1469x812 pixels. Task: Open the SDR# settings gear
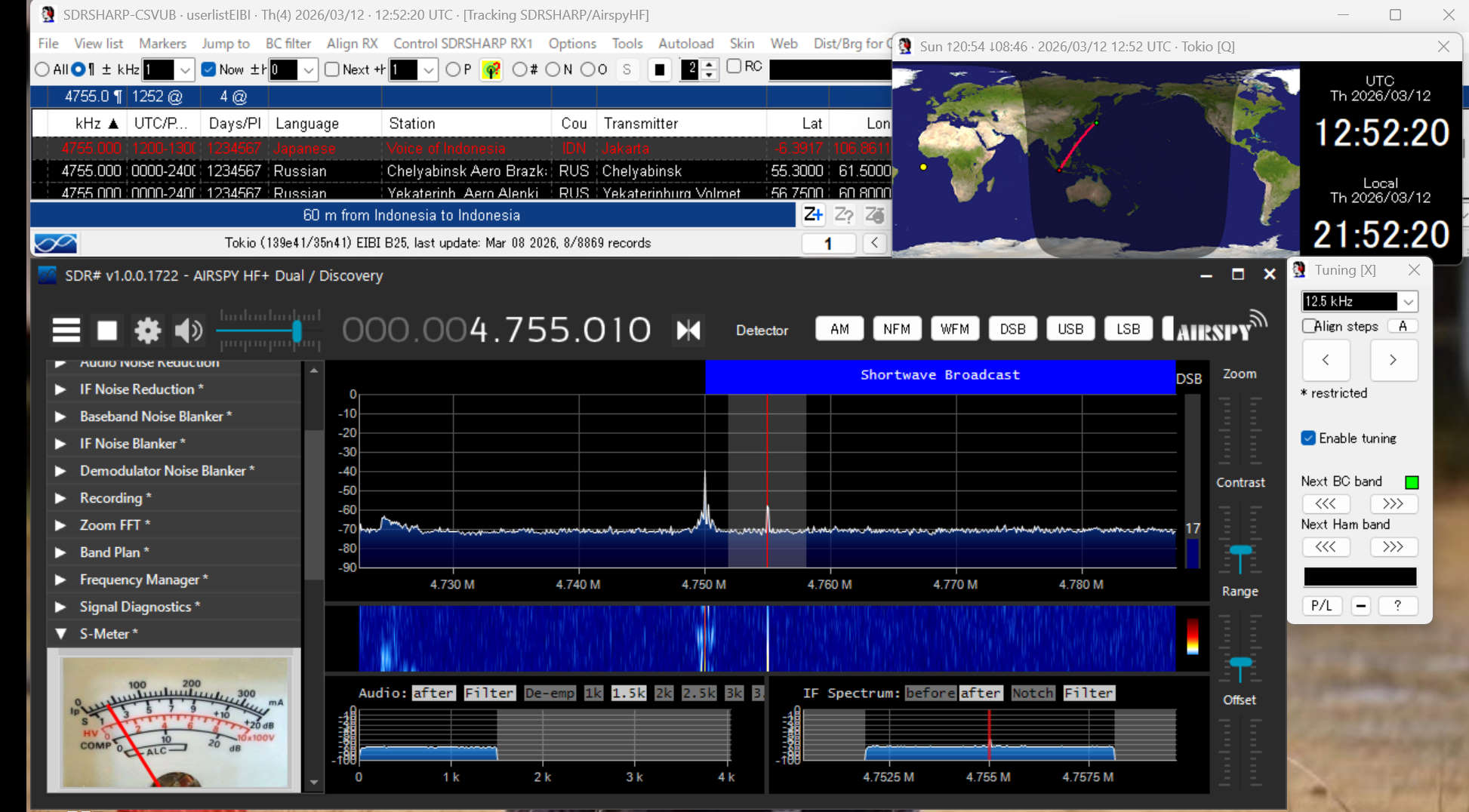tap(147, 330)
